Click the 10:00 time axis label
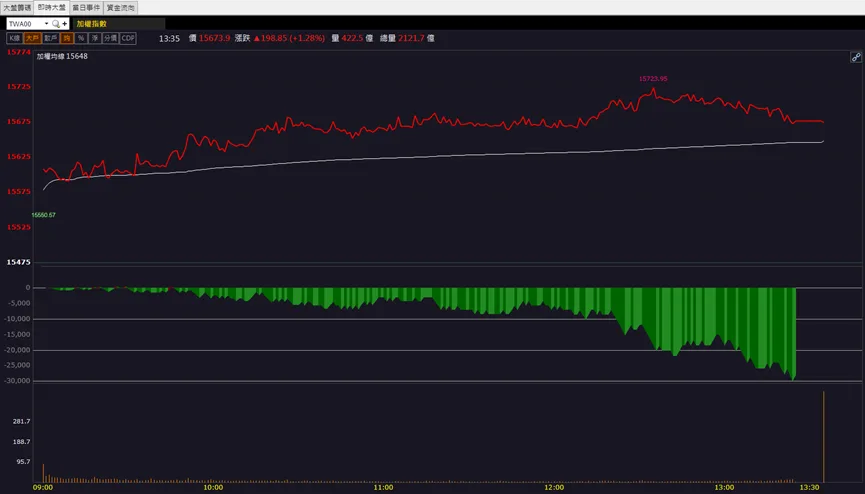Screen dimensions: 865x494 [213, 487]
